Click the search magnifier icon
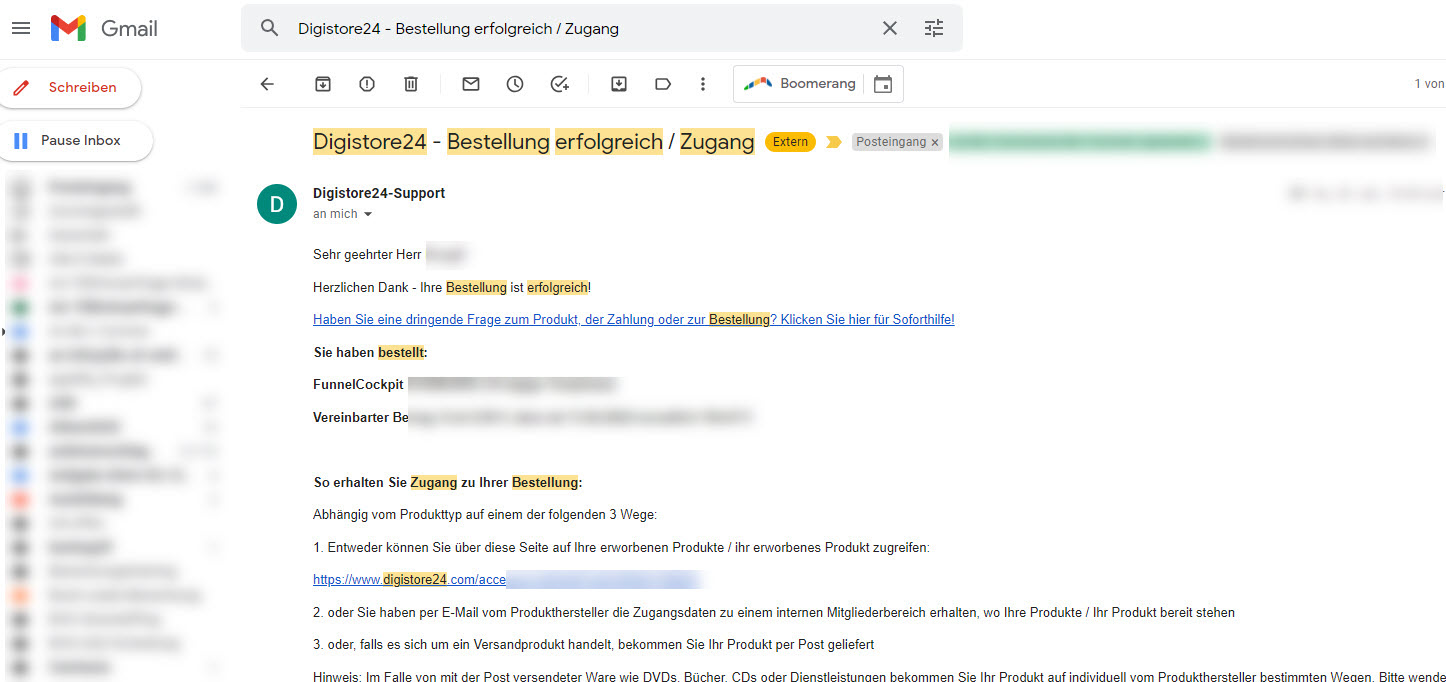Image resolution: width=1446 pixels, height=682 pixels. click(269, 28)
